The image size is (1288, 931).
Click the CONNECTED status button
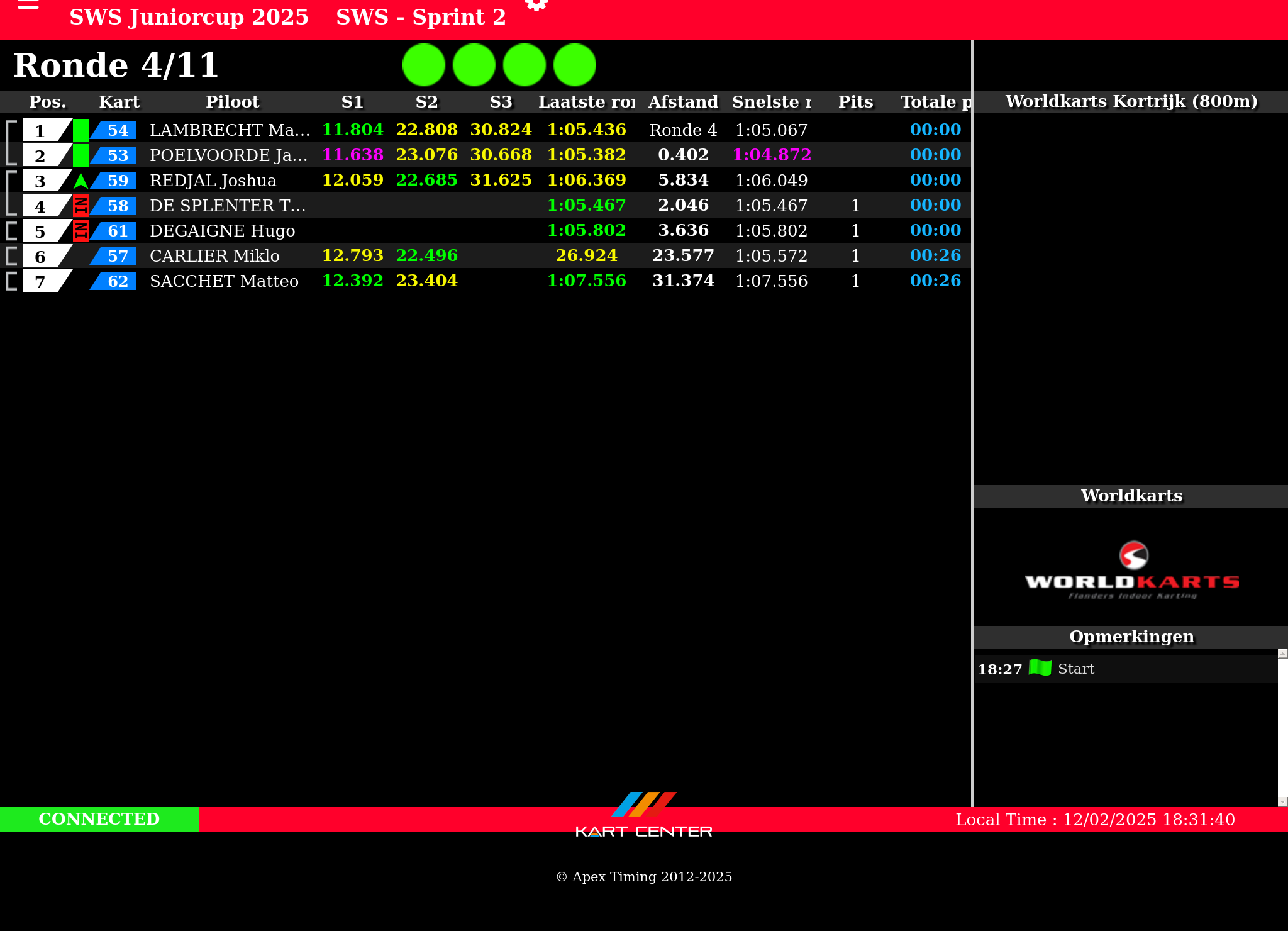tap(99, 819)
